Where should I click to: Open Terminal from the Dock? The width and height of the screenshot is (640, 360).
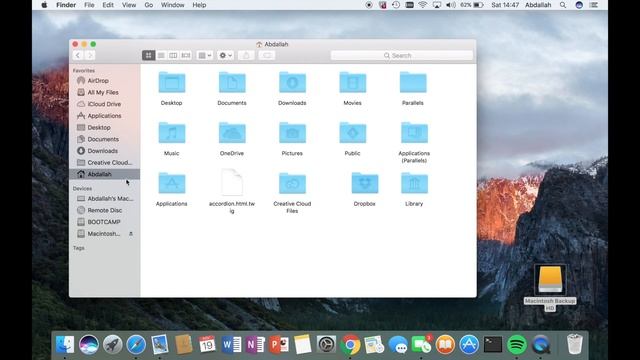pos(493,345)
